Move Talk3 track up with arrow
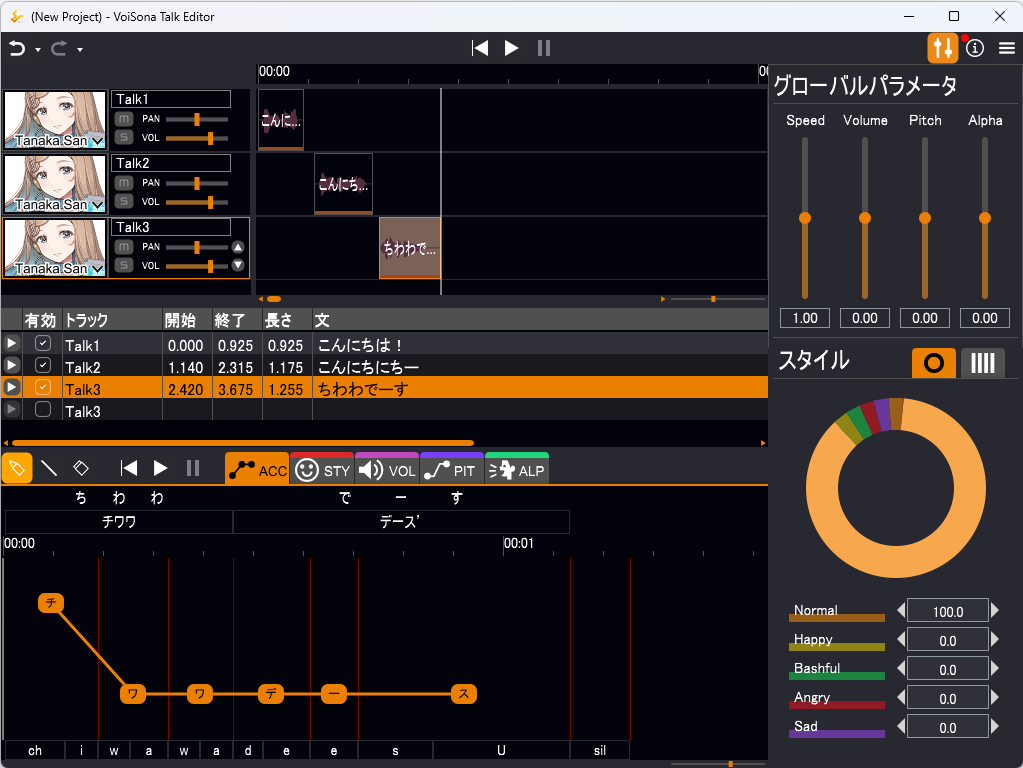Screen dimensions: 1023x768 [238, 247]
